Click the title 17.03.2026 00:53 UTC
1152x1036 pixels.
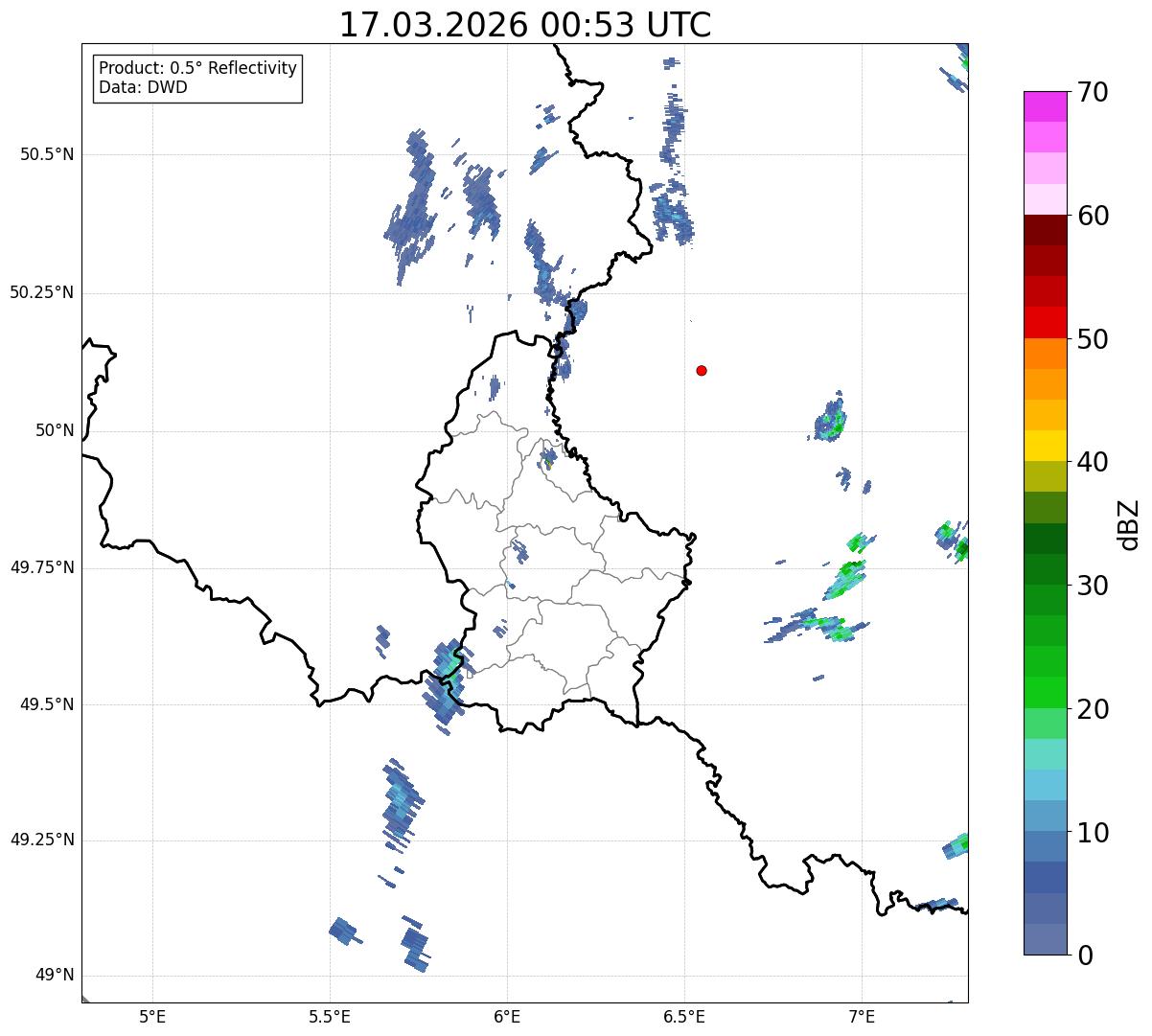525,25
